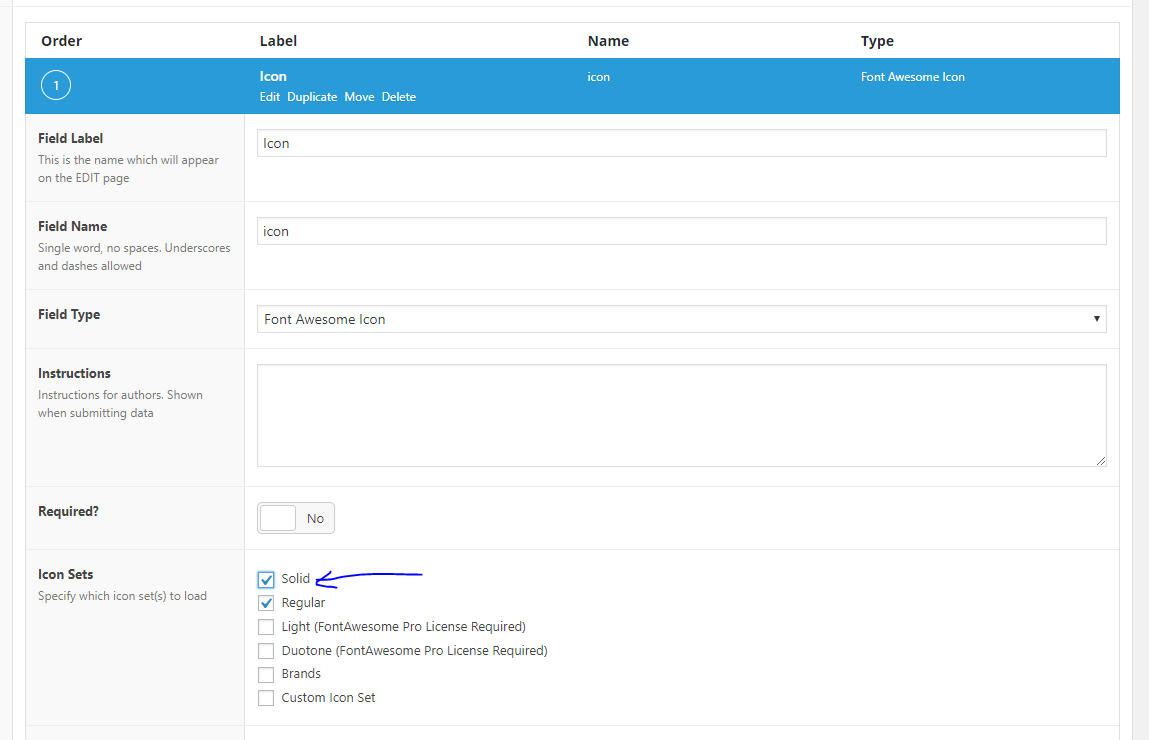The width and height of the screenshot is (1149, 740).
Task: Click the Edit link under Icon
Action: click(x=270, y=97)
